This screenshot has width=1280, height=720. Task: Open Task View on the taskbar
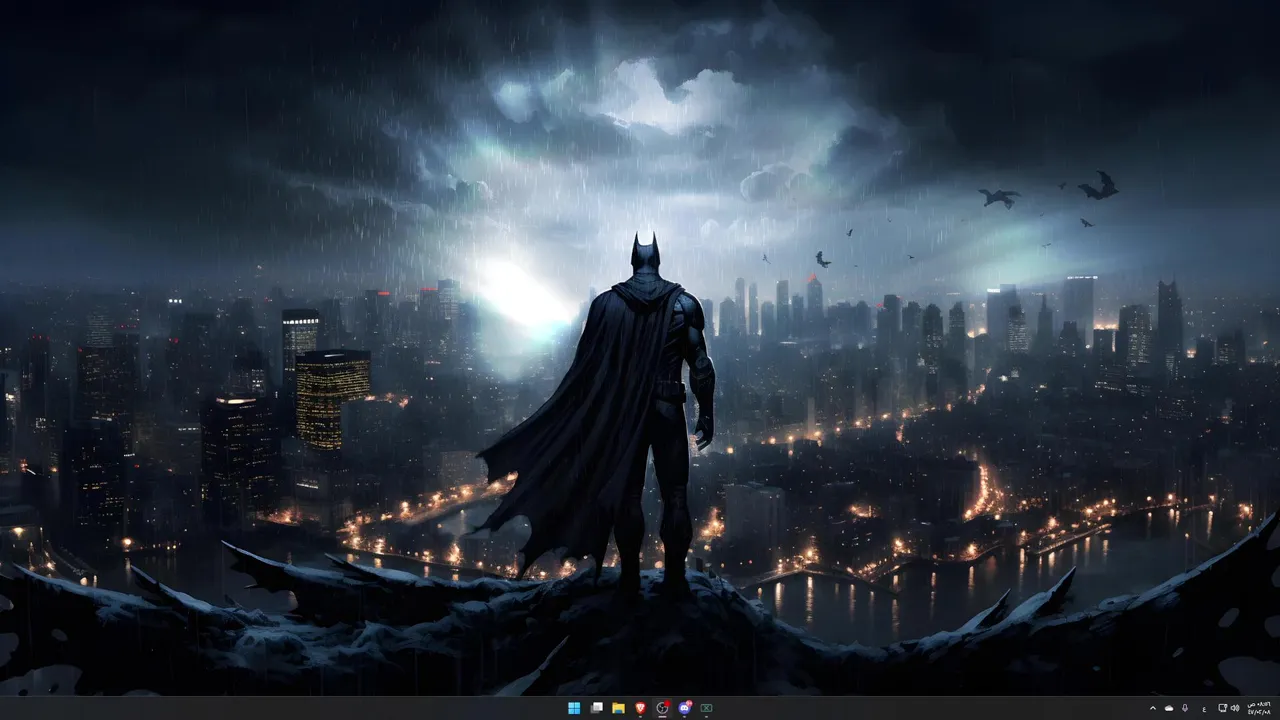(596, 708)
